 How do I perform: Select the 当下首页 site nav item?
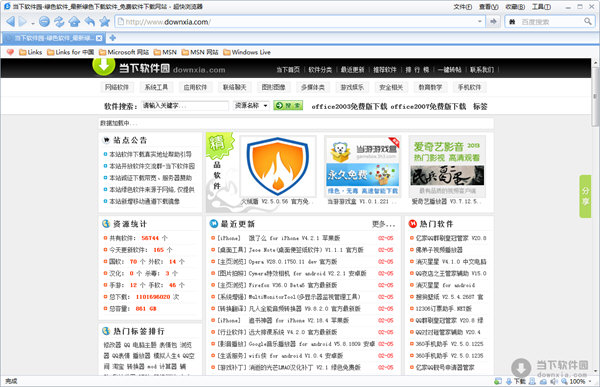288,70
